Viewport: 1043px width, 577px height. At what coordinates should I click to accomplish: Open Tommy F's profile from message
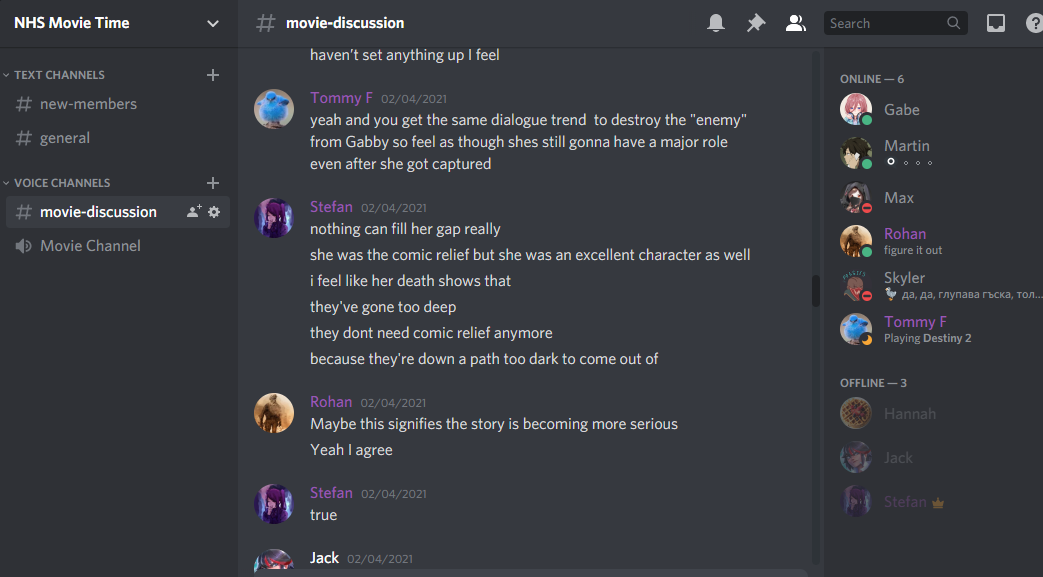341,98
